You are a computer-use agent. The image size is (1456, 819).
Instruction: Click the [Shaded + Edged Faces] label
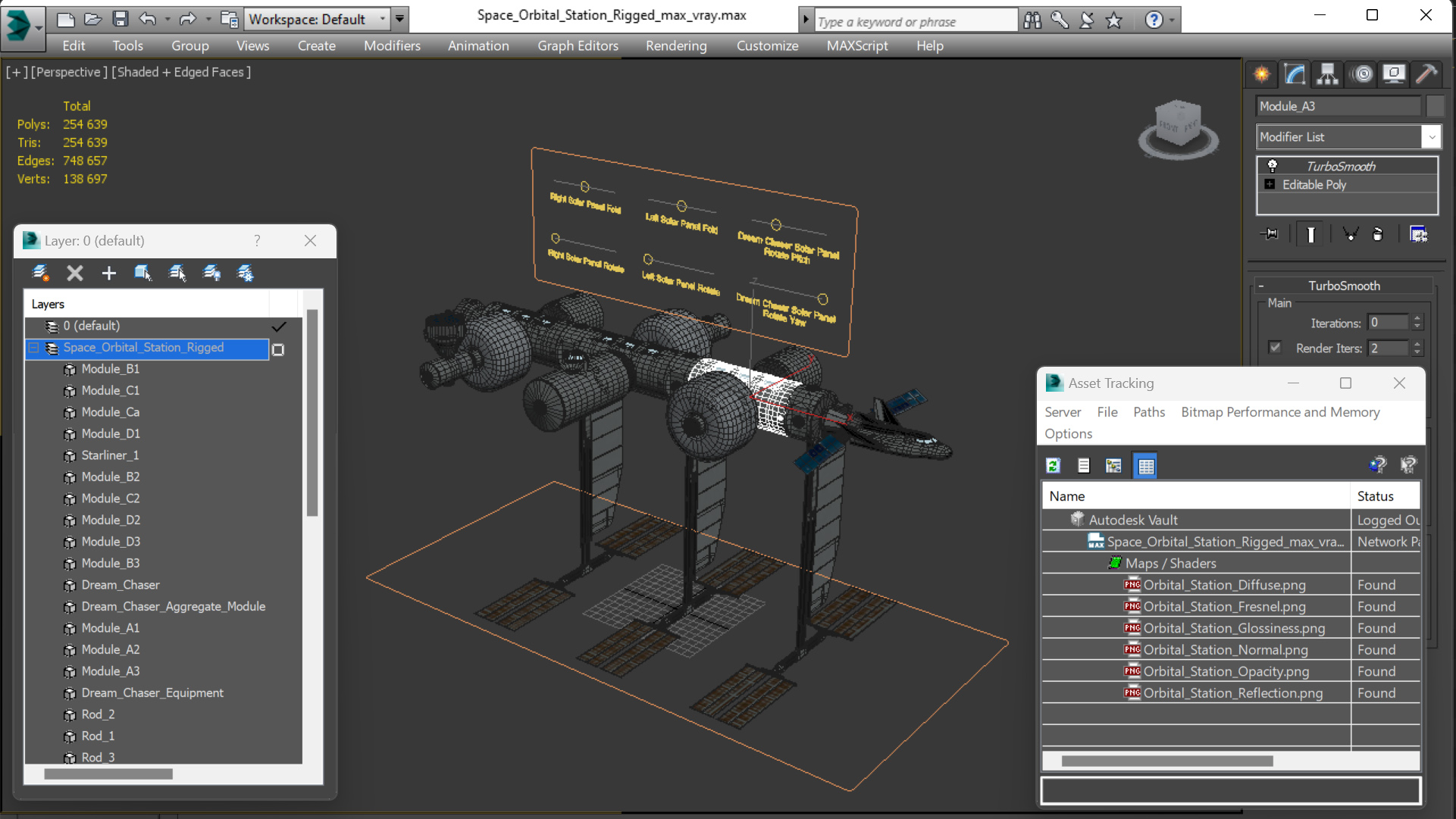coord(181,72)
